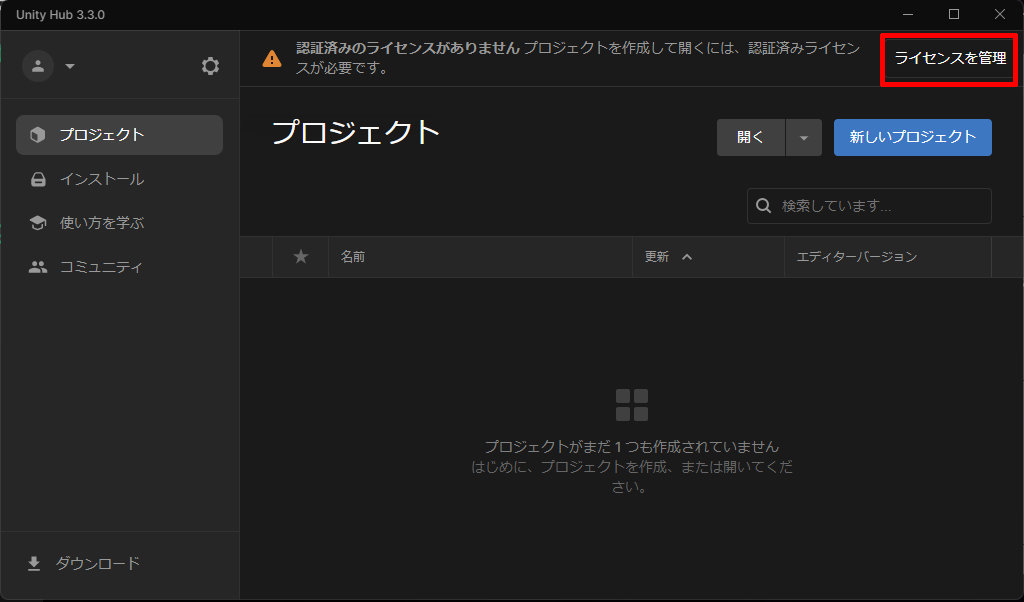This screenshot has width=1024, height=602.
Task: Click the search magnifier icon
Action: pos(764,206)
